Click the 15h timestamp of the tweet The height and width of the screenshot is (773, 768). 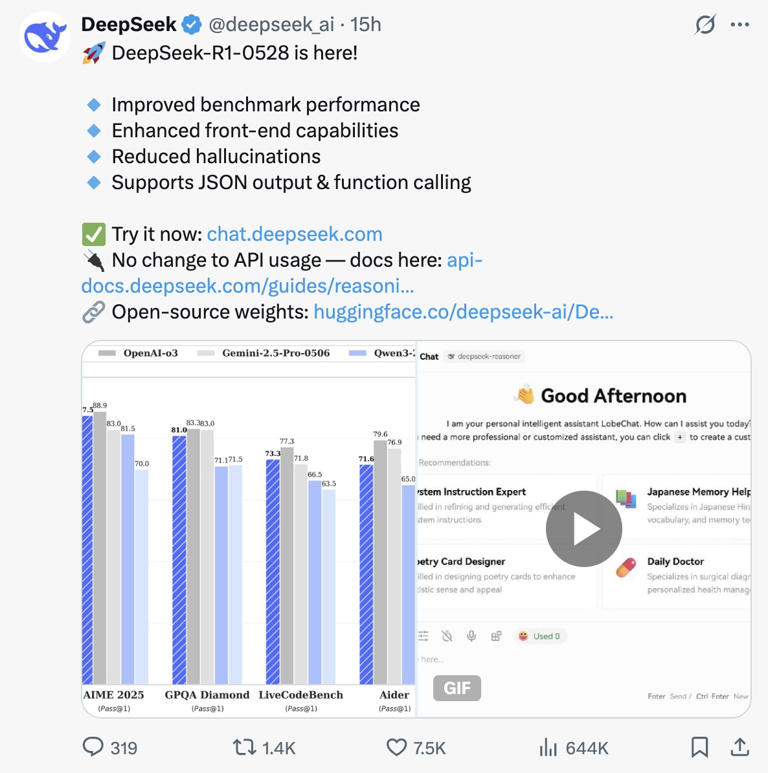click(365, 24)
